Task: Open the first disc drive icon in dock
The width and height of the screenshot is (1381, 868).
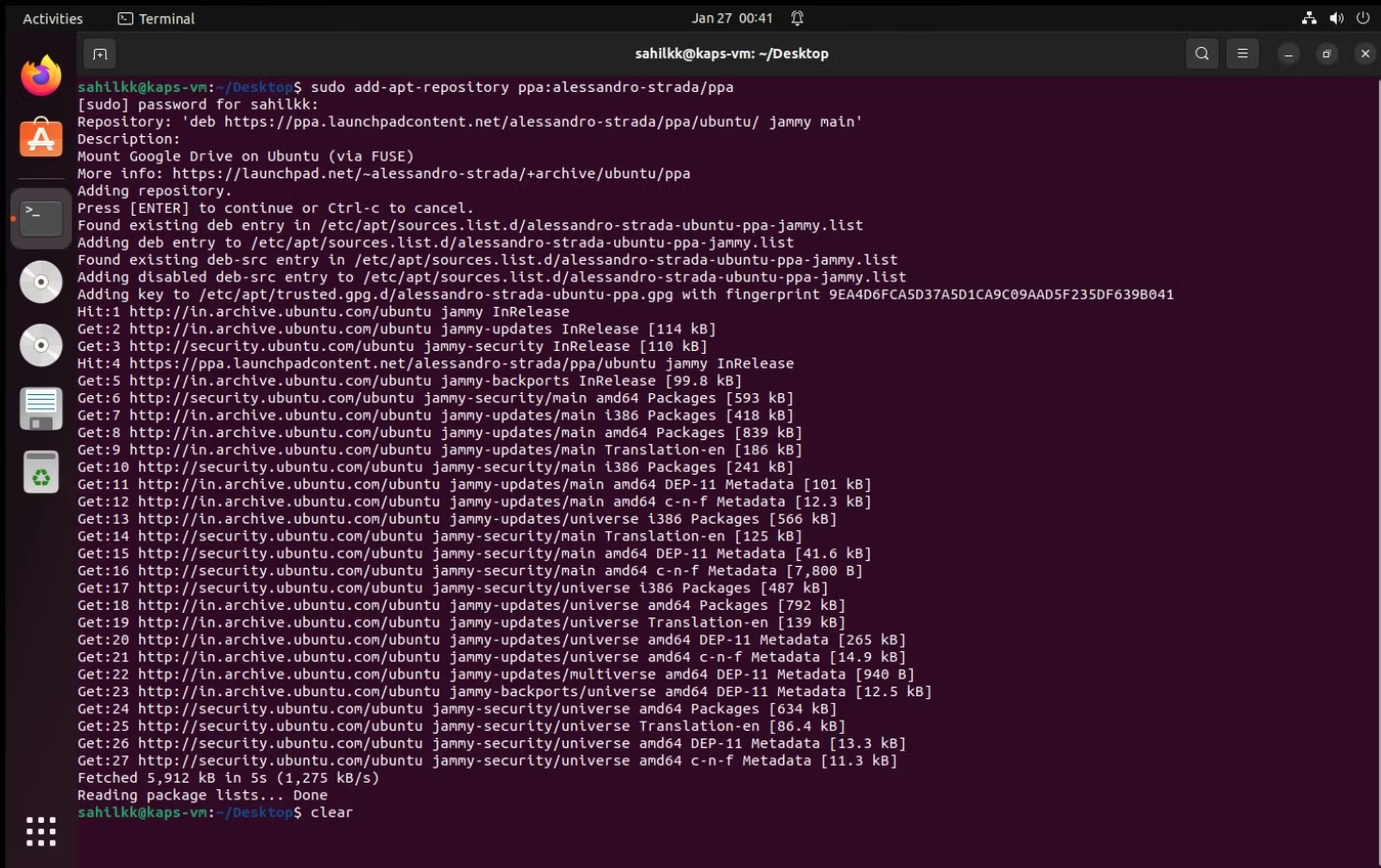Action: 41,282
